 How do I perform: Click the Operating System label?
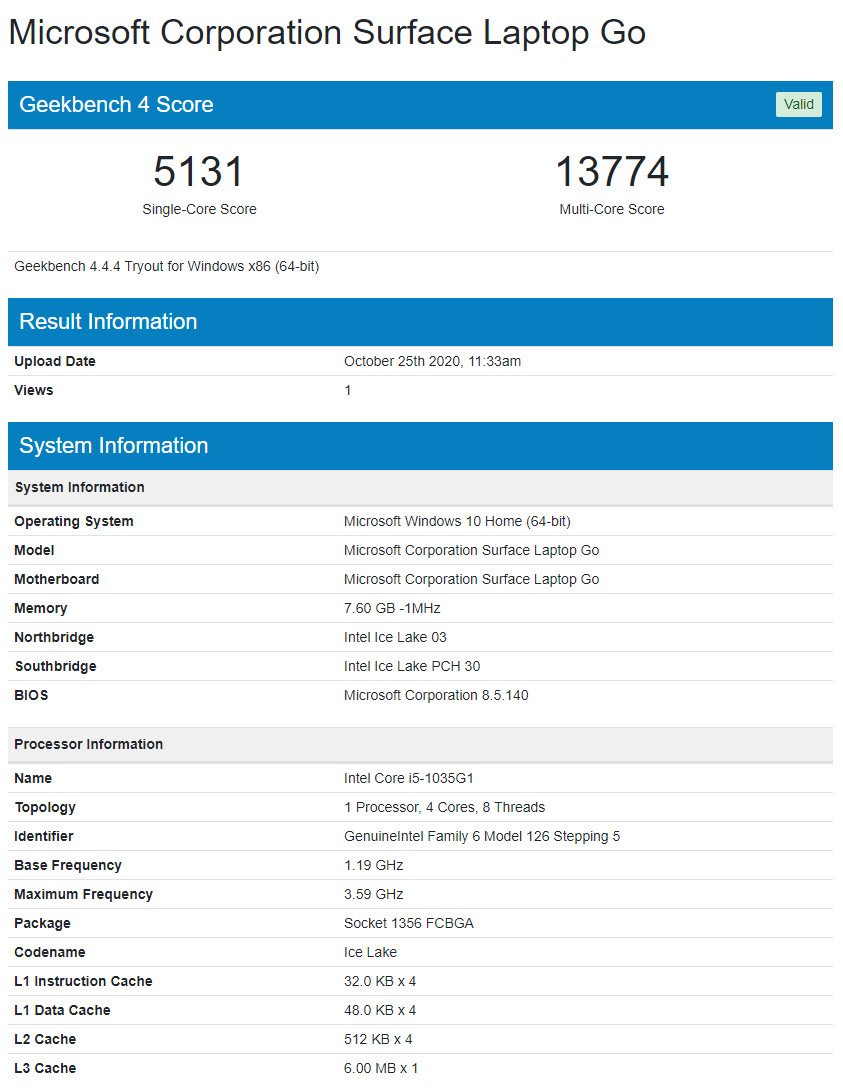74,521
